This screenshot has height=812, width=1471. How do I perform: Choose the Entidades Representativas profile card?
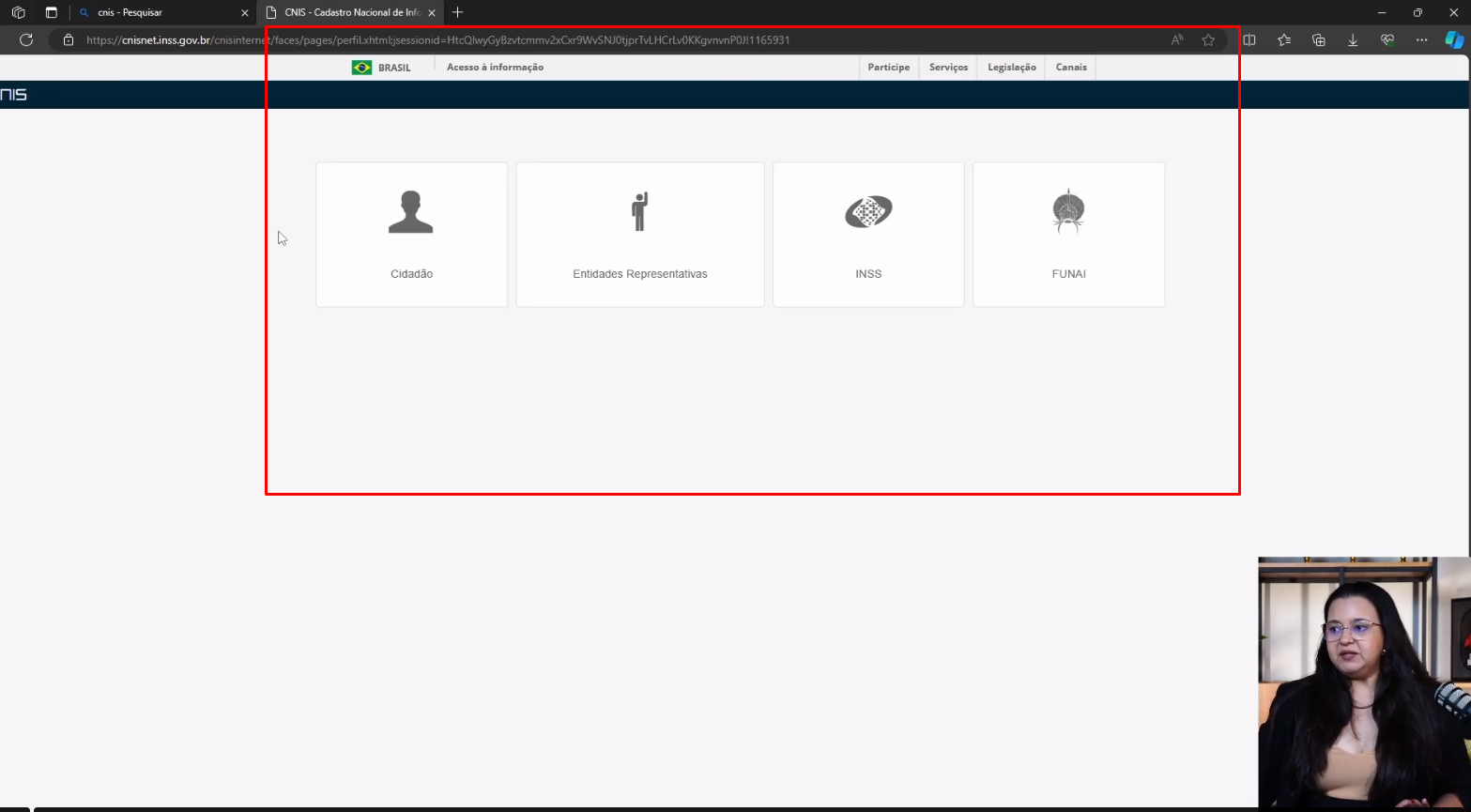click(x=640, y=235)
